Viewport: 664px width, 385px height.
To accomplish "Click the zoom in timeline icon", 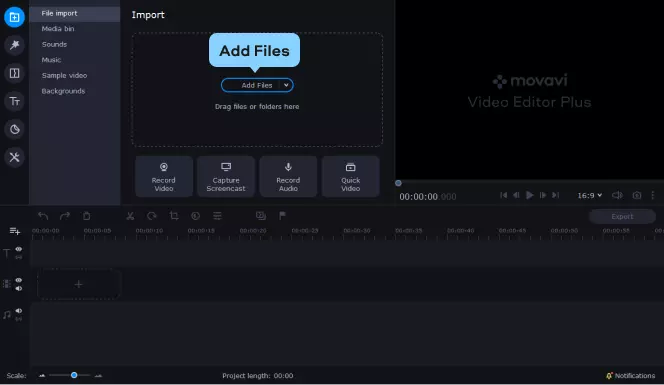I will (98, 376).
